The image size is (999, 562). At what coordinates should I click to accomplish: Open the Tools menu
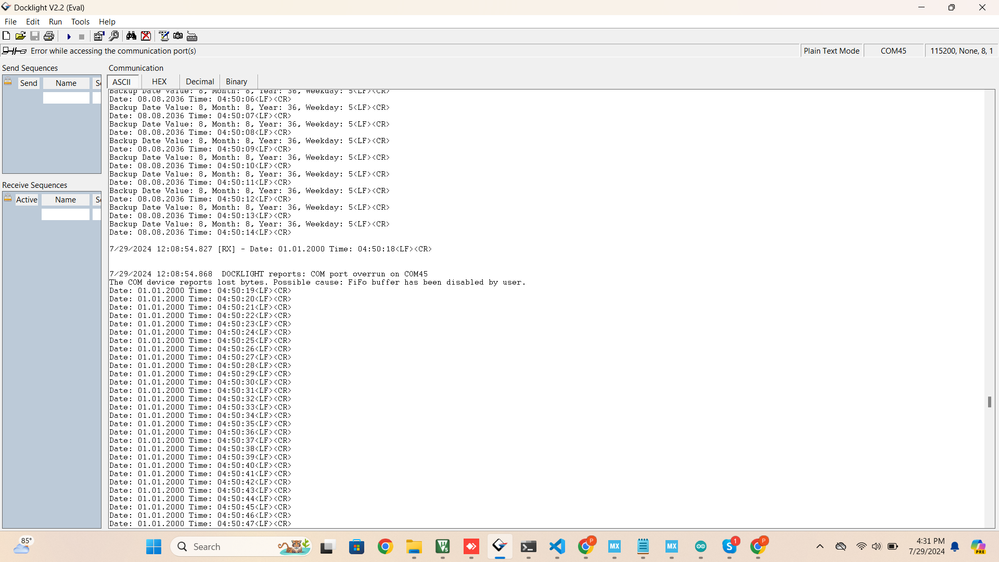(x=80, y=22)
